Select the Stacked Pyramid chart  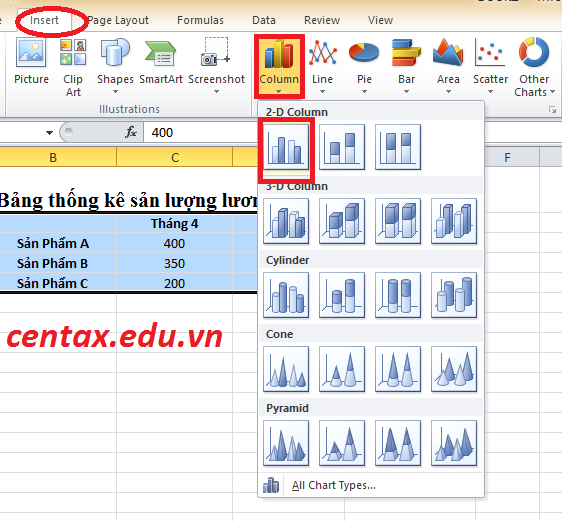point(342,444)
